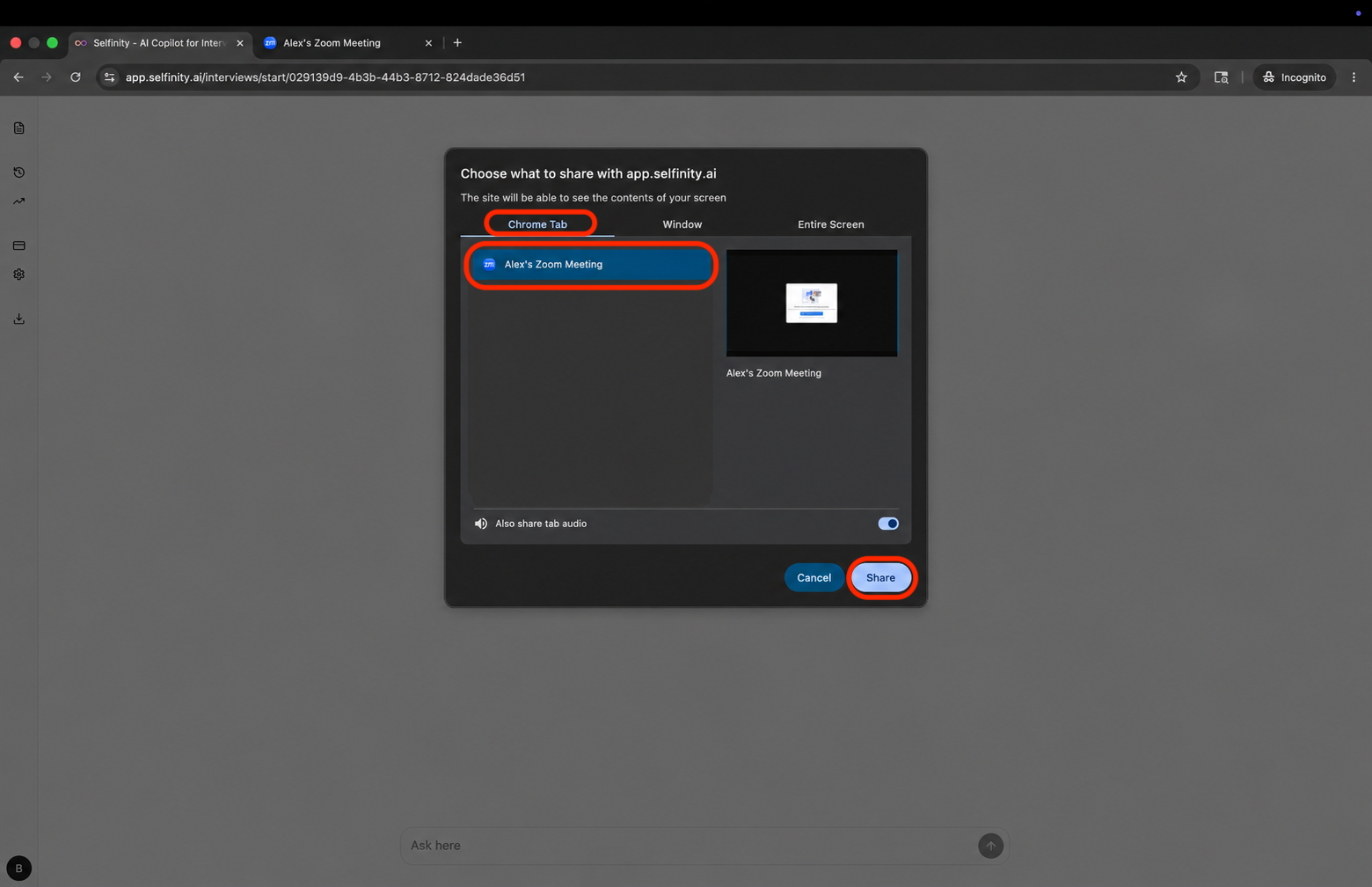The image size is (1372, 887).
Task: Open the trending analytics icon in sidebar
Action: (x=18, y=202)
